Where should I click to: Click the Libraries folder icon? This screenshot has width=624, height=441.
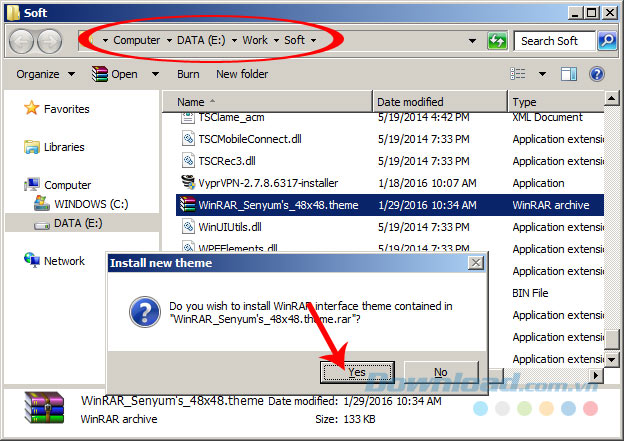(x=31, y=147)
